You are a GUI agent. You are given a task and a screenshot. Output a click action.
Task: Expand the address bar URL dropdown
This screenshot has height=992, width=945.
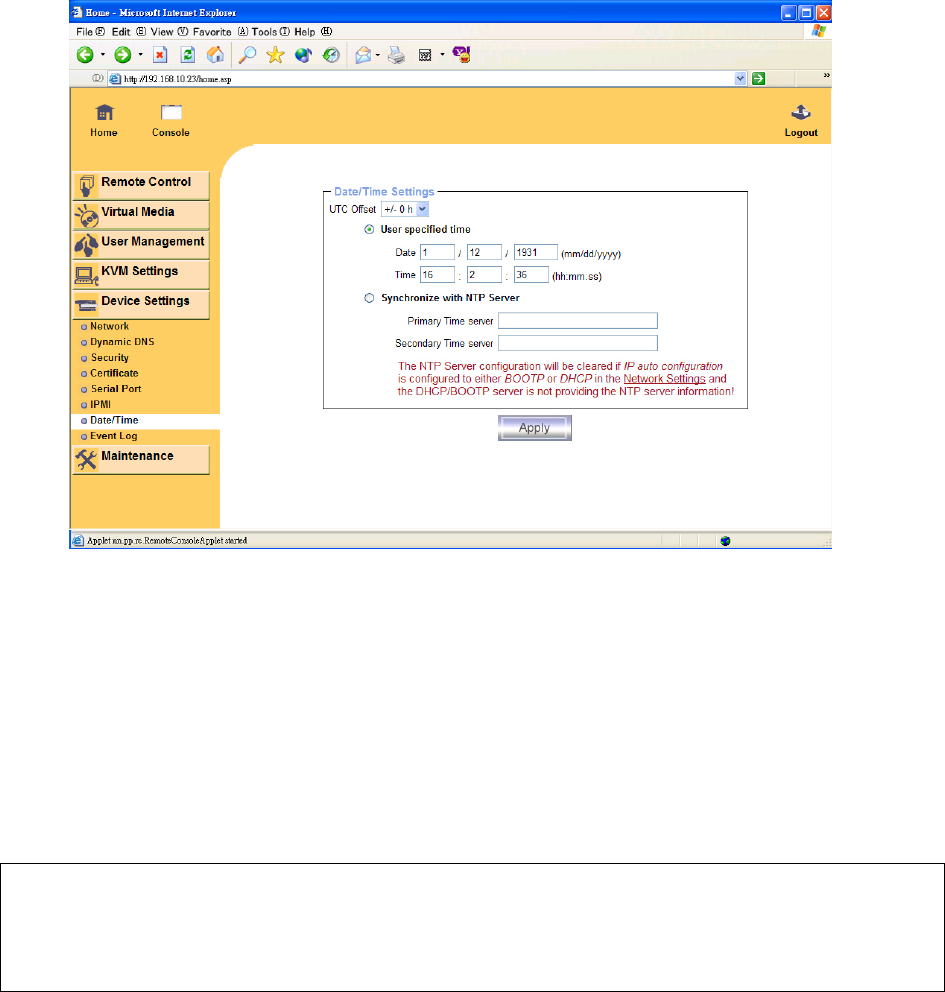point(741,78)
